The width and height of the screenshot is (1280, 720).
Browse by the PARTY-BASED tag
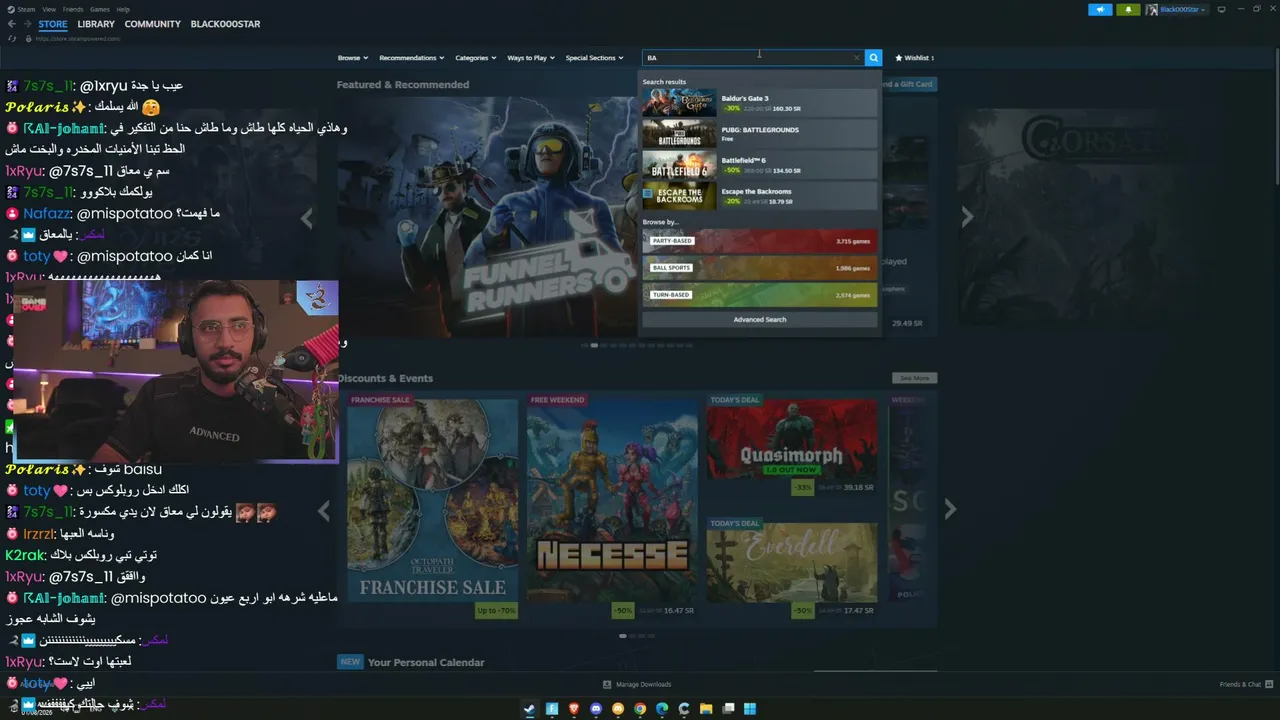760,241
